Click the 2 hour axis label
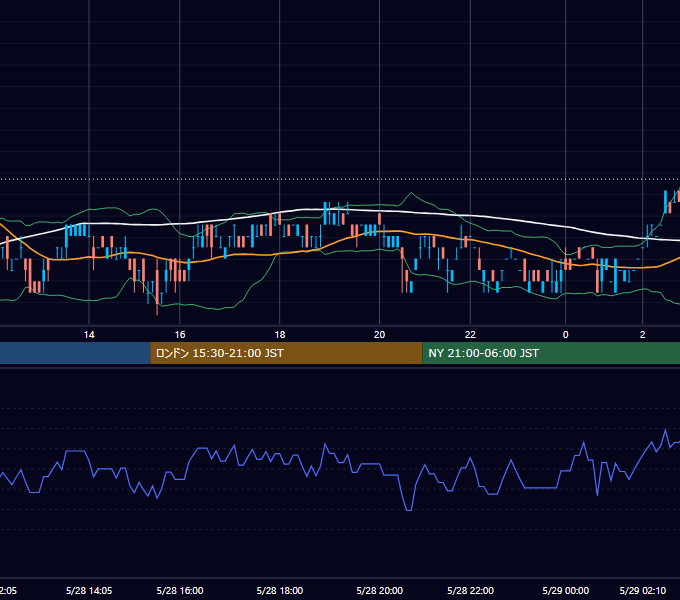The width and height of the screenshot is (680, 600). 643,335
